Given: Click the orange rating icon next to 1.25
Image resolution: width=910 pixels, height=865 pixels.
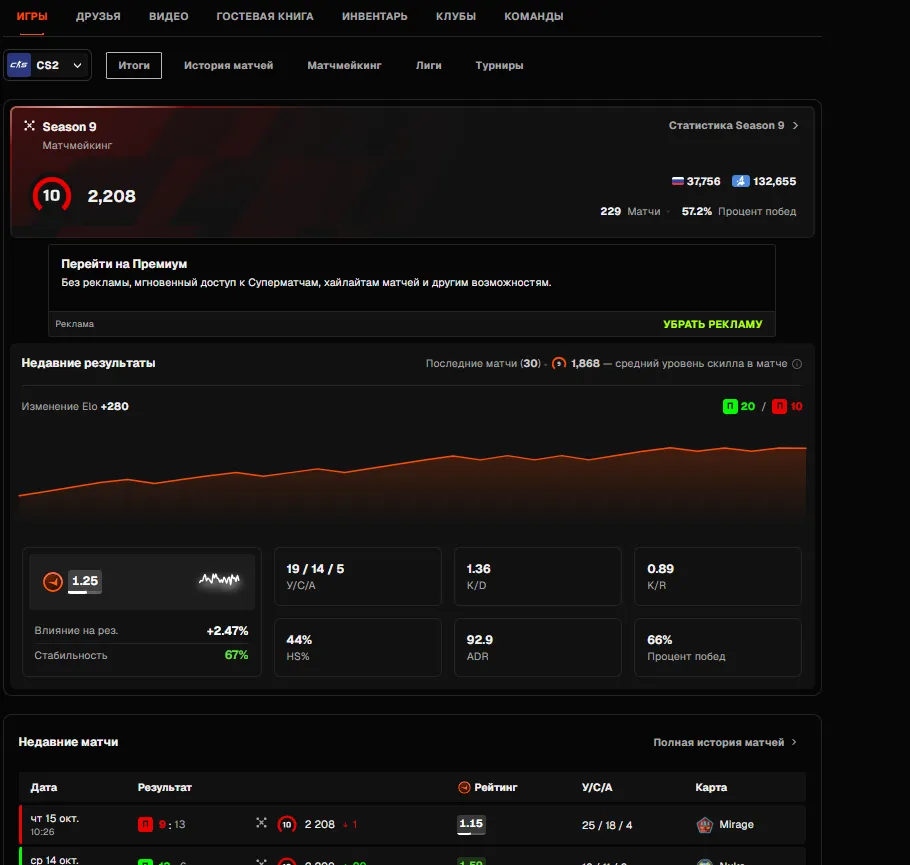Looking at the screenshot, I should [53, 581].
